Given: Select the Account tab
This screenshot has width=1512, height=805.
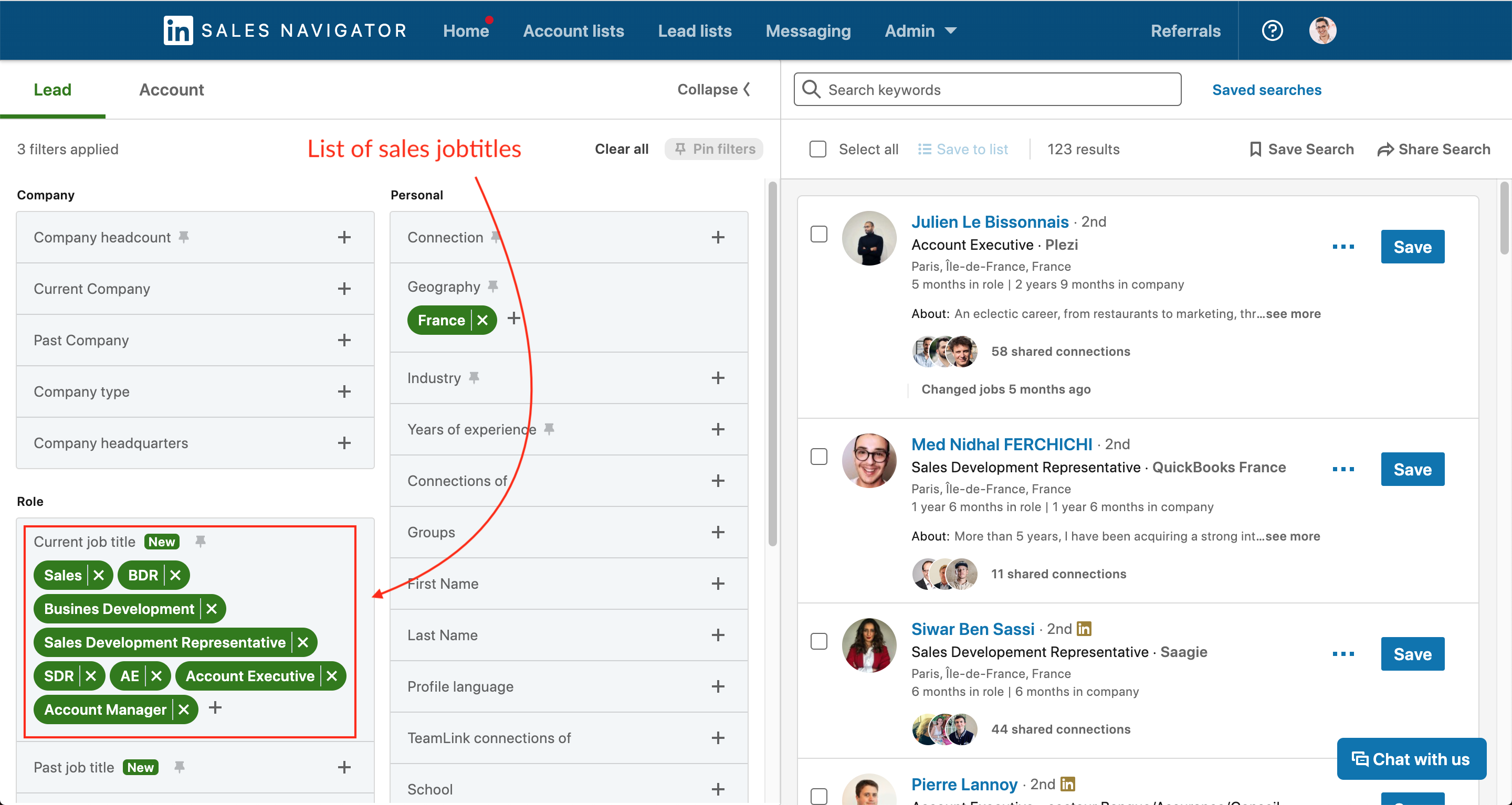Looking at the screenshot, I should pyautogui.click(x=171, y=90).
